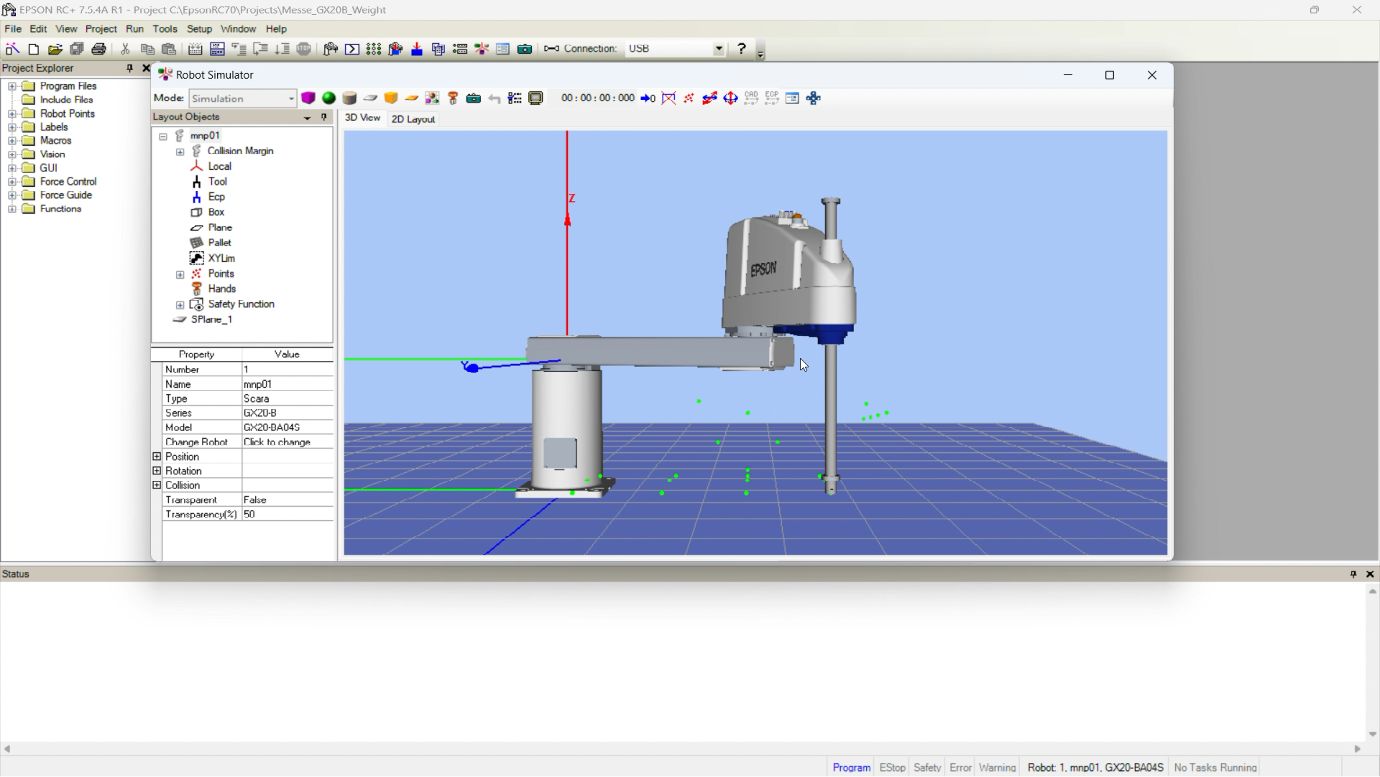This screenshot has height=777, width=1380.
Task: Add a Hand object using hand icon
Action: (453, 98)
